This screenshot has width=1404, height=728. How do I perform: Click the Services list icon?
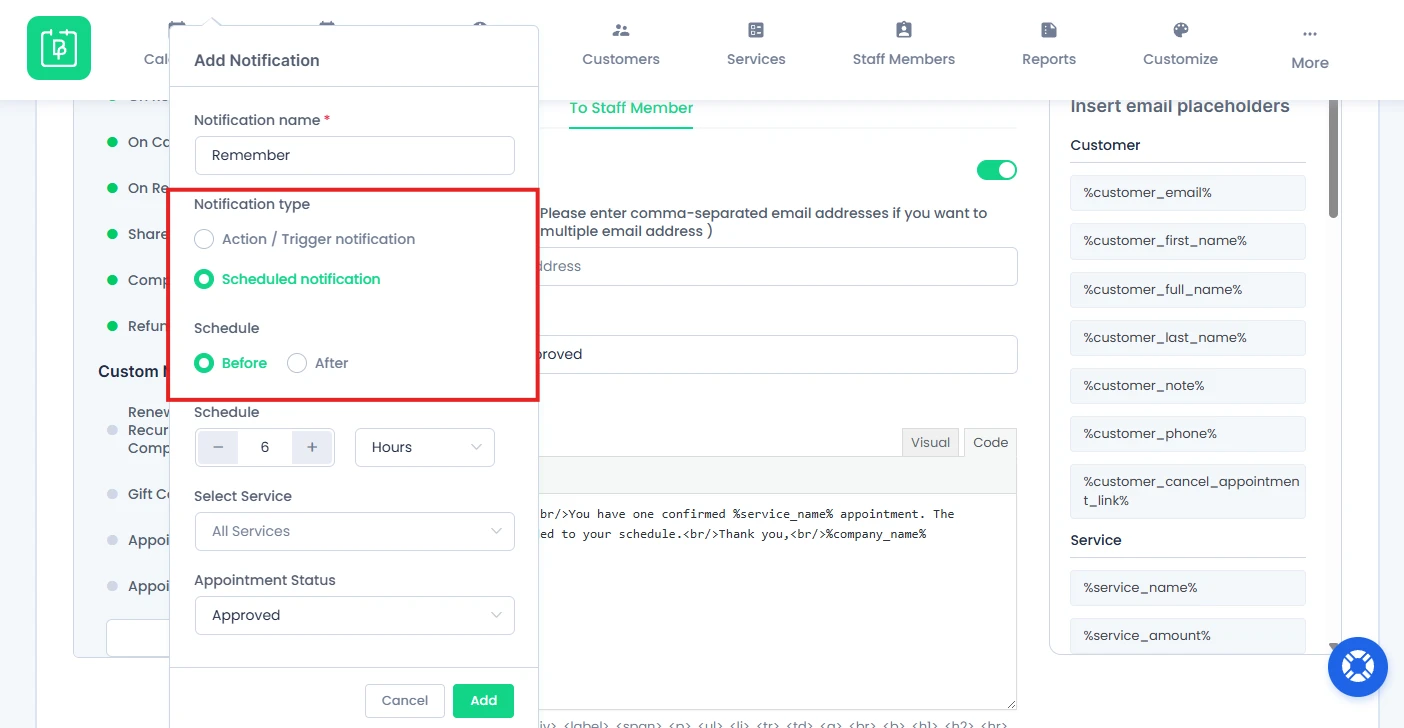point(756,30)
